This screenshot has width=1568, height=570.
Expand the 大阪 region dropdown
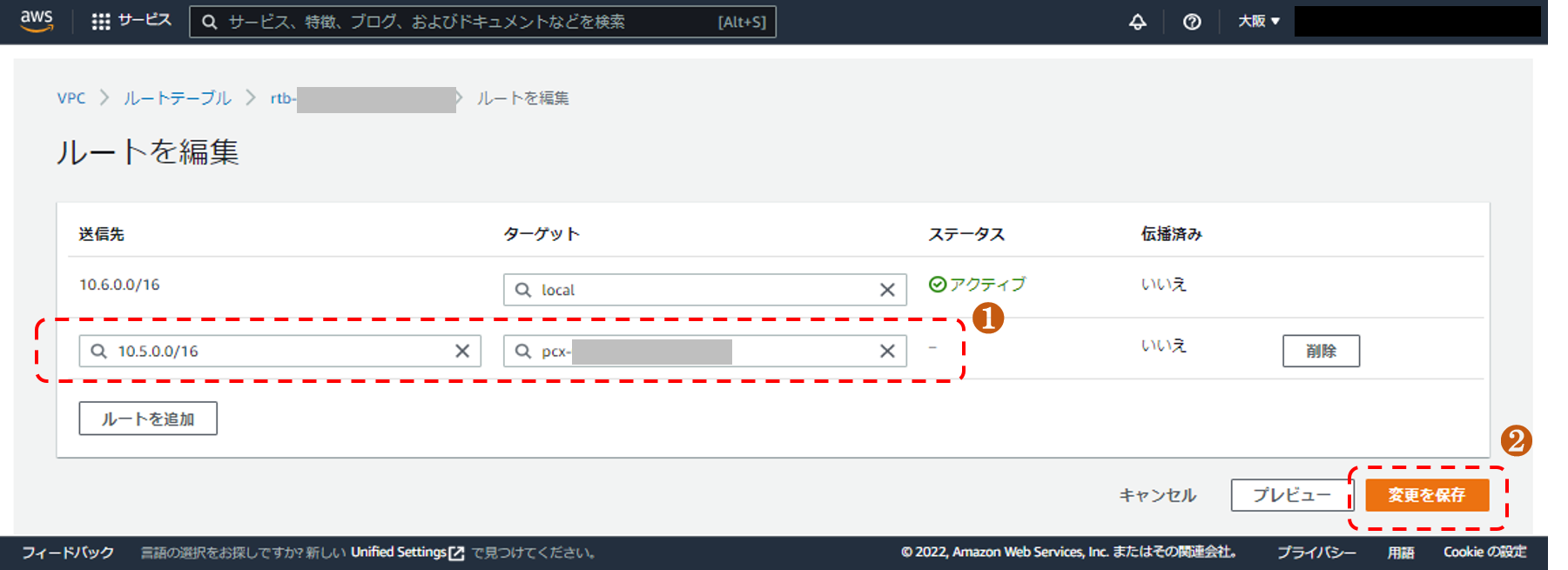[1258, 21]
